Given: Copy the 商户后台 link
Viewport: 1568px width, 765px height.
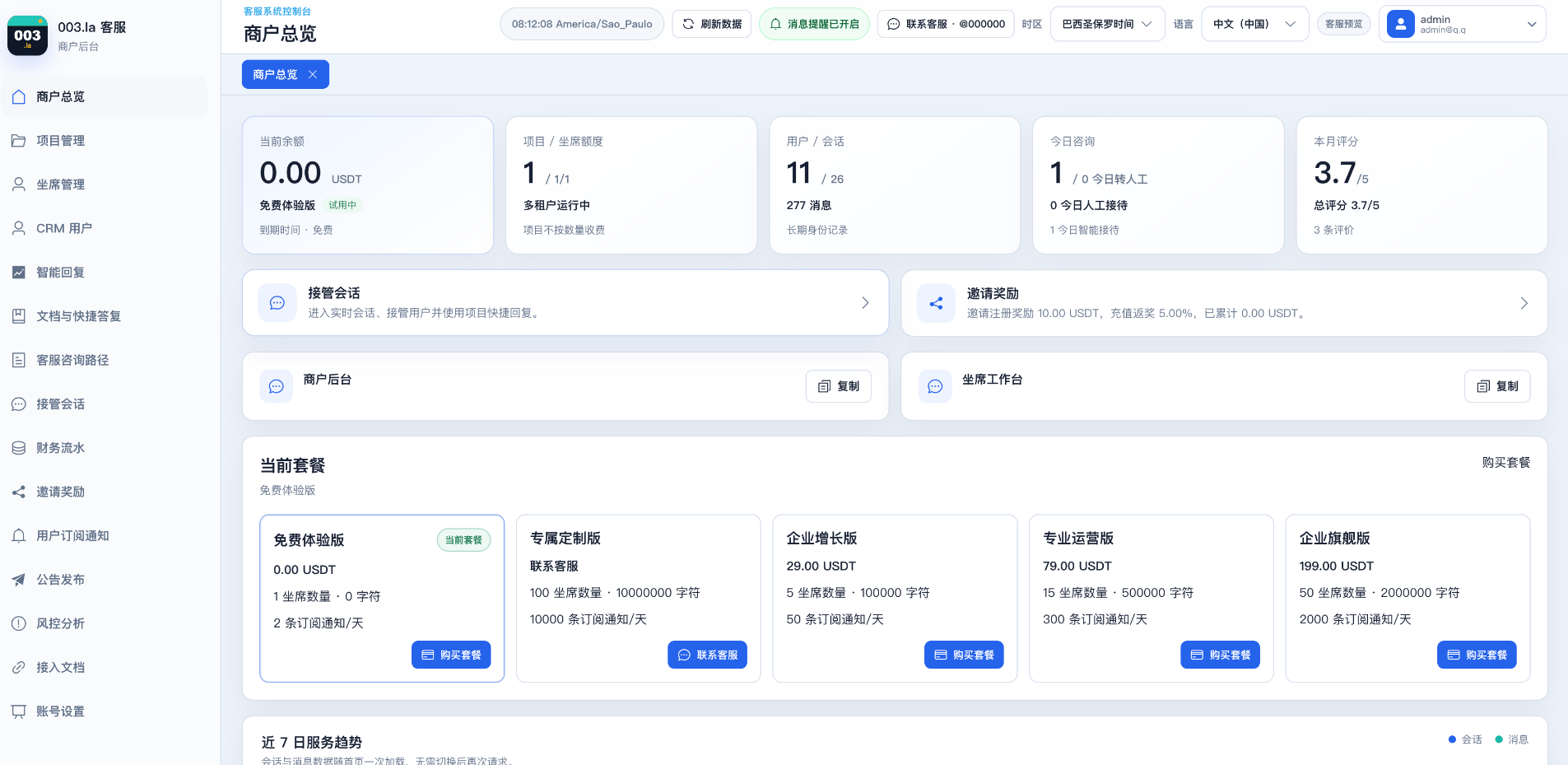Looking at the screenshot, I should point(839,386).
